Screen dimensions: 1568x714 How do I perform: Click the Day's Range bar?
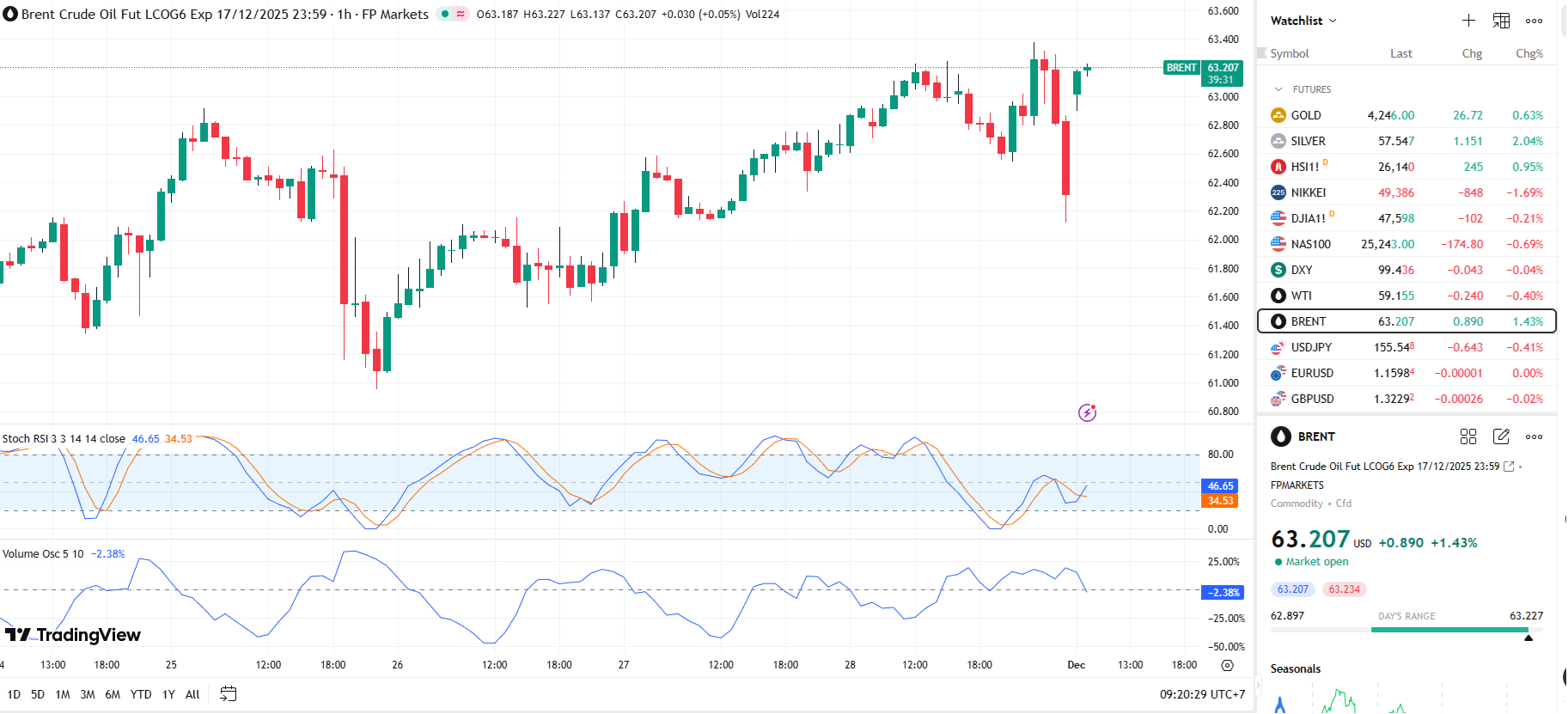[x=1449, y=630]
